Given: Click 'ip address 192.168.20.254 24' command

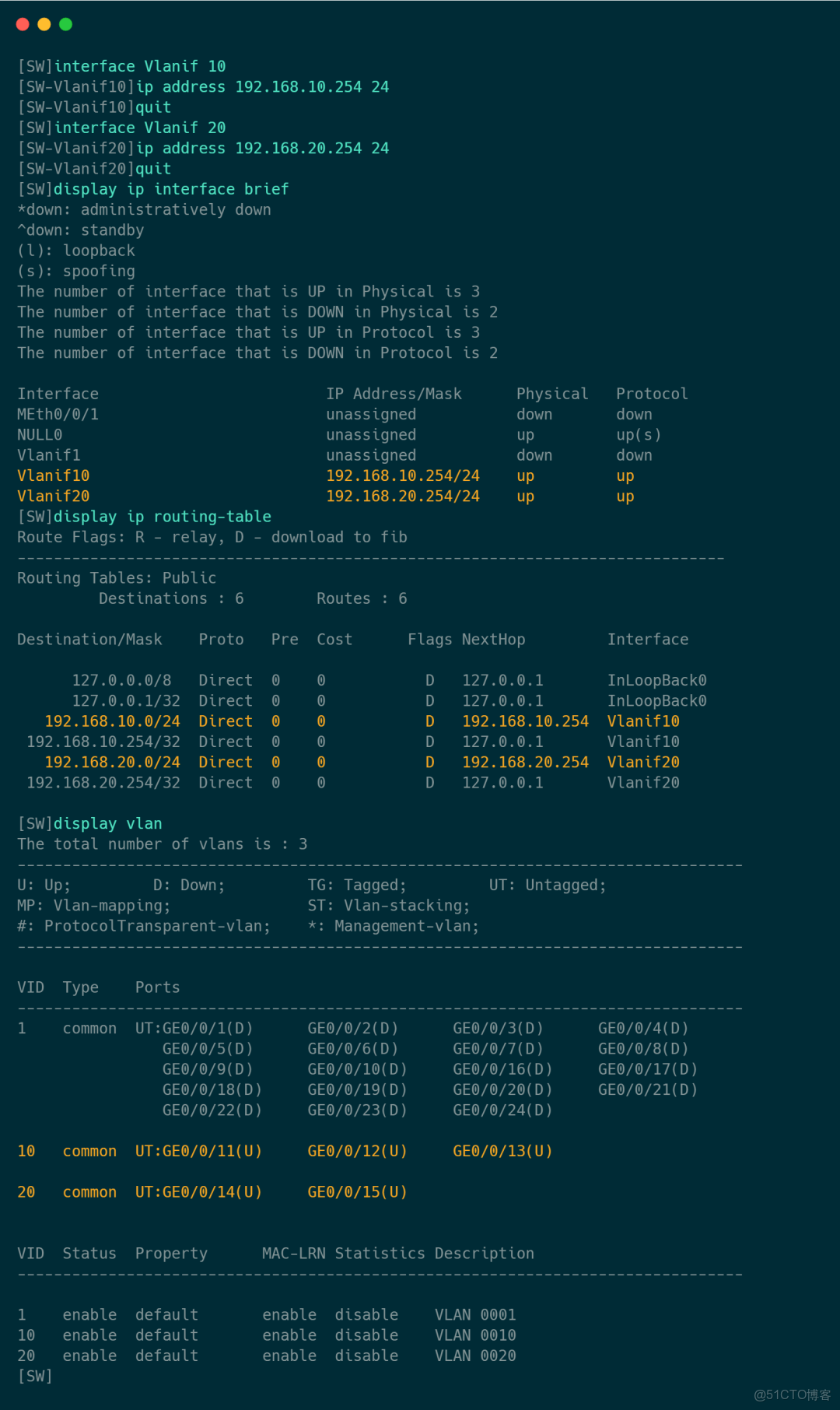Looking at the screenshot, I should pos(263,148).
